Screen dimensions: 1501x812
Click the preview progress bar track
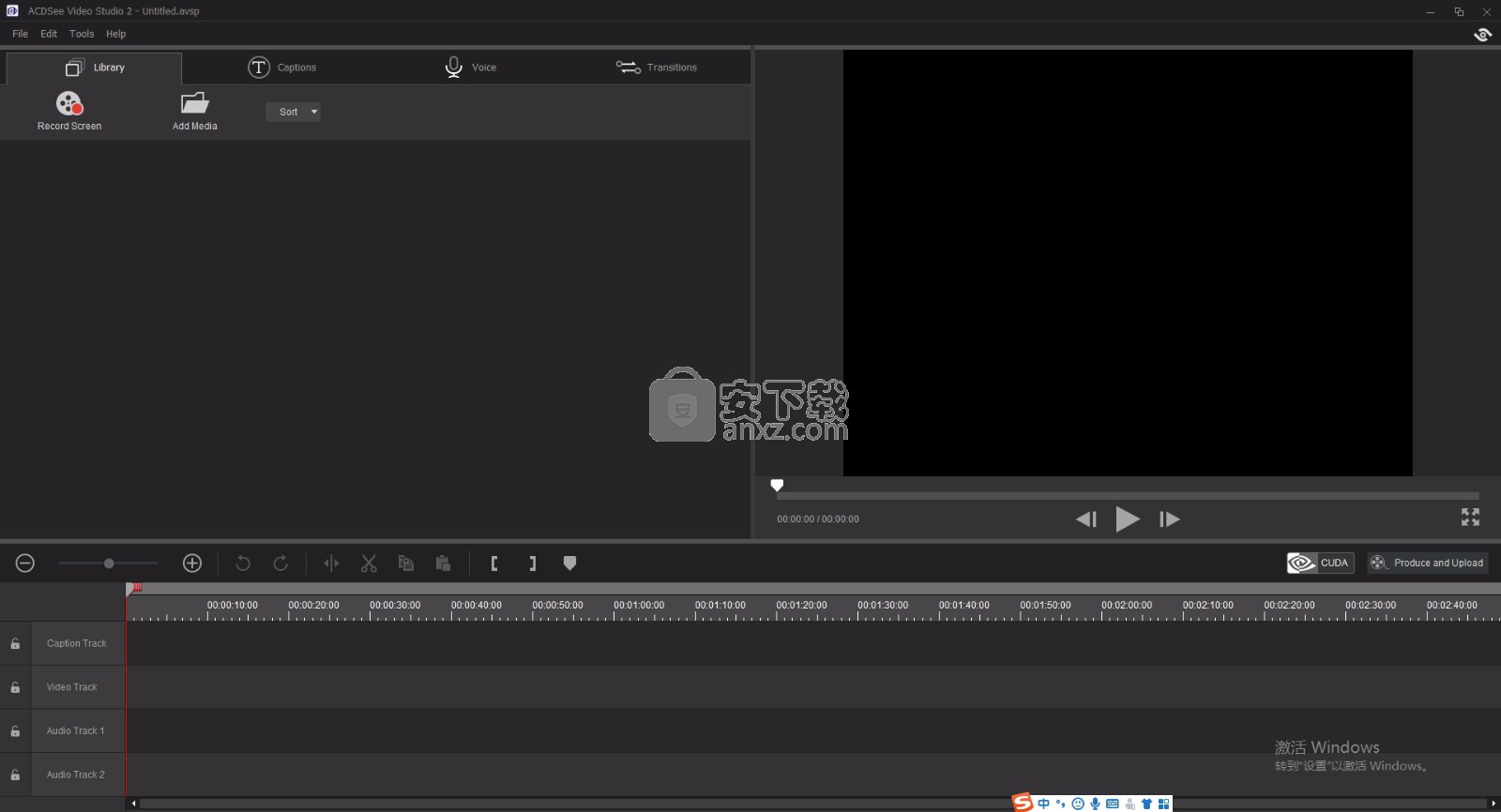coord(1128,495)
